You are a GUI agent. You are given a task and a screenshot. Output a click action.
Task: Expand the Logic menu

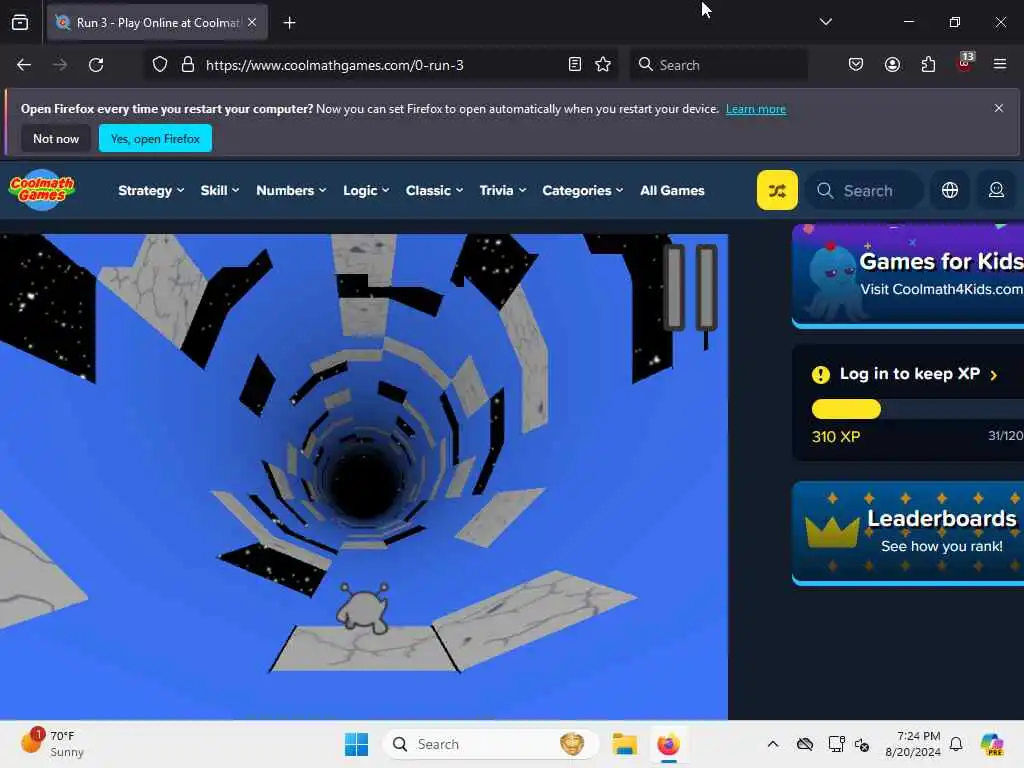[366, 190]
